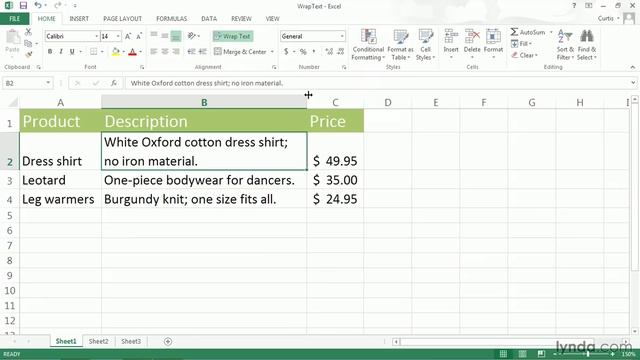This screenshot has width=640, height=360.
Task: Click the Paste clipboard icon
Action: point(12,38)
